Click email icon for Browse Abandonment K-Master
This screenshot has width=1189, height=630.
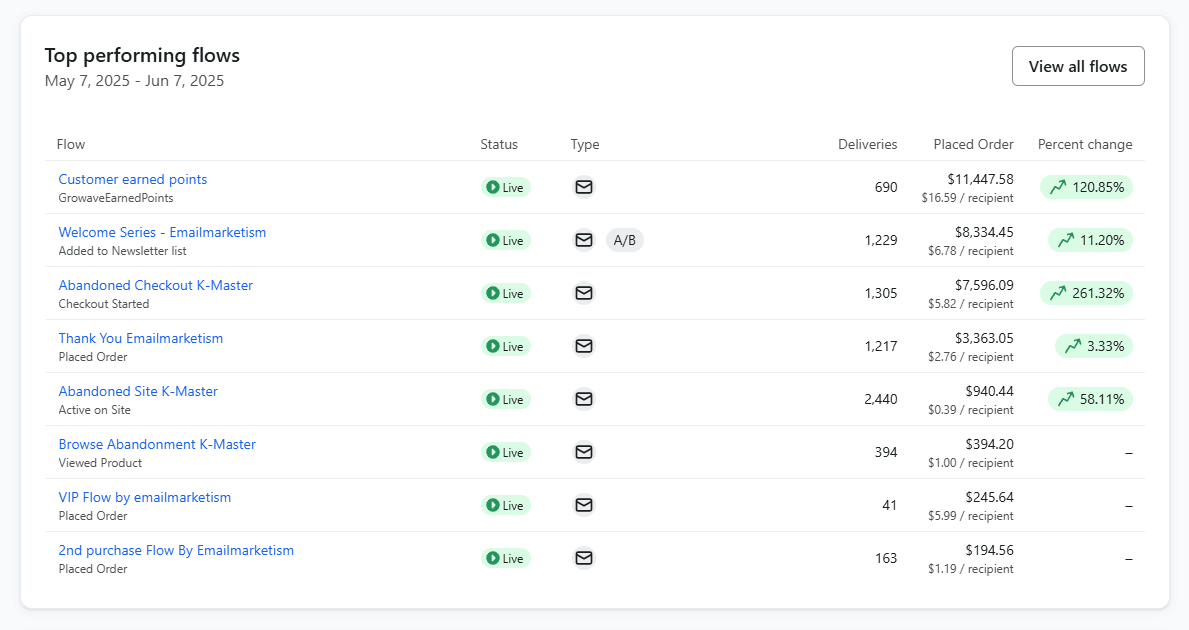pyautogui.click(x=584, y=452)
